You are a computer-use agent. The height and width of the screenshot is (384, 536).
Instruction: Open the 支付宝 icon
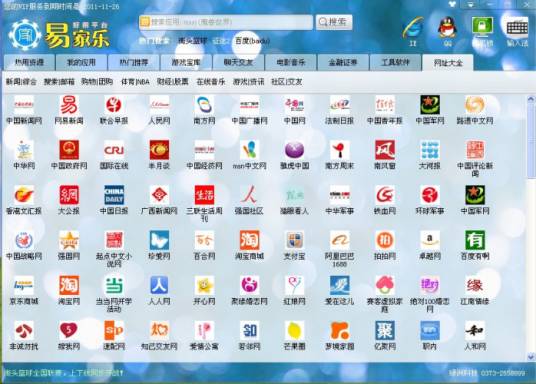[295, 240]
